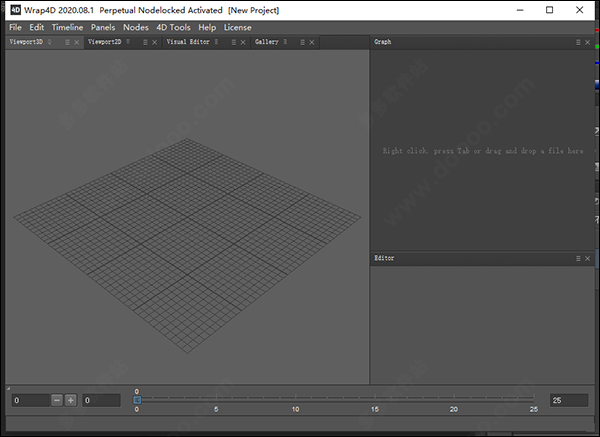600x437 pixels.
Task: Close the Wrap4D window
Action: 580,10
